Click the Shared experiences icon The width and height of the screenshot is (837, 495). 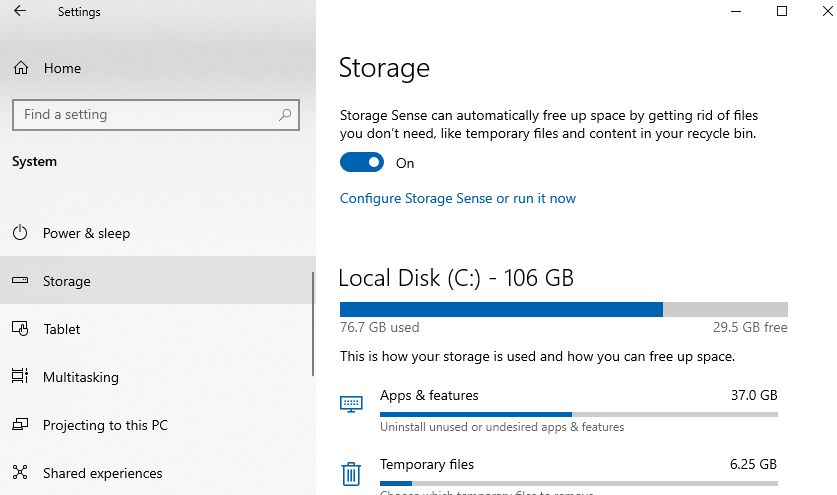20,473
